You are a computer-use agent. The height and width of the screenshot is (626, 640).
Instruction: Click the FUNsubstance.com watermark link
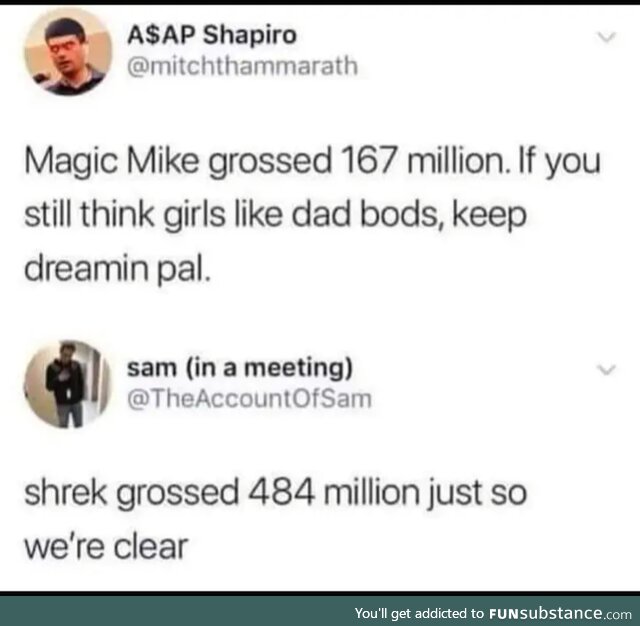560,613
